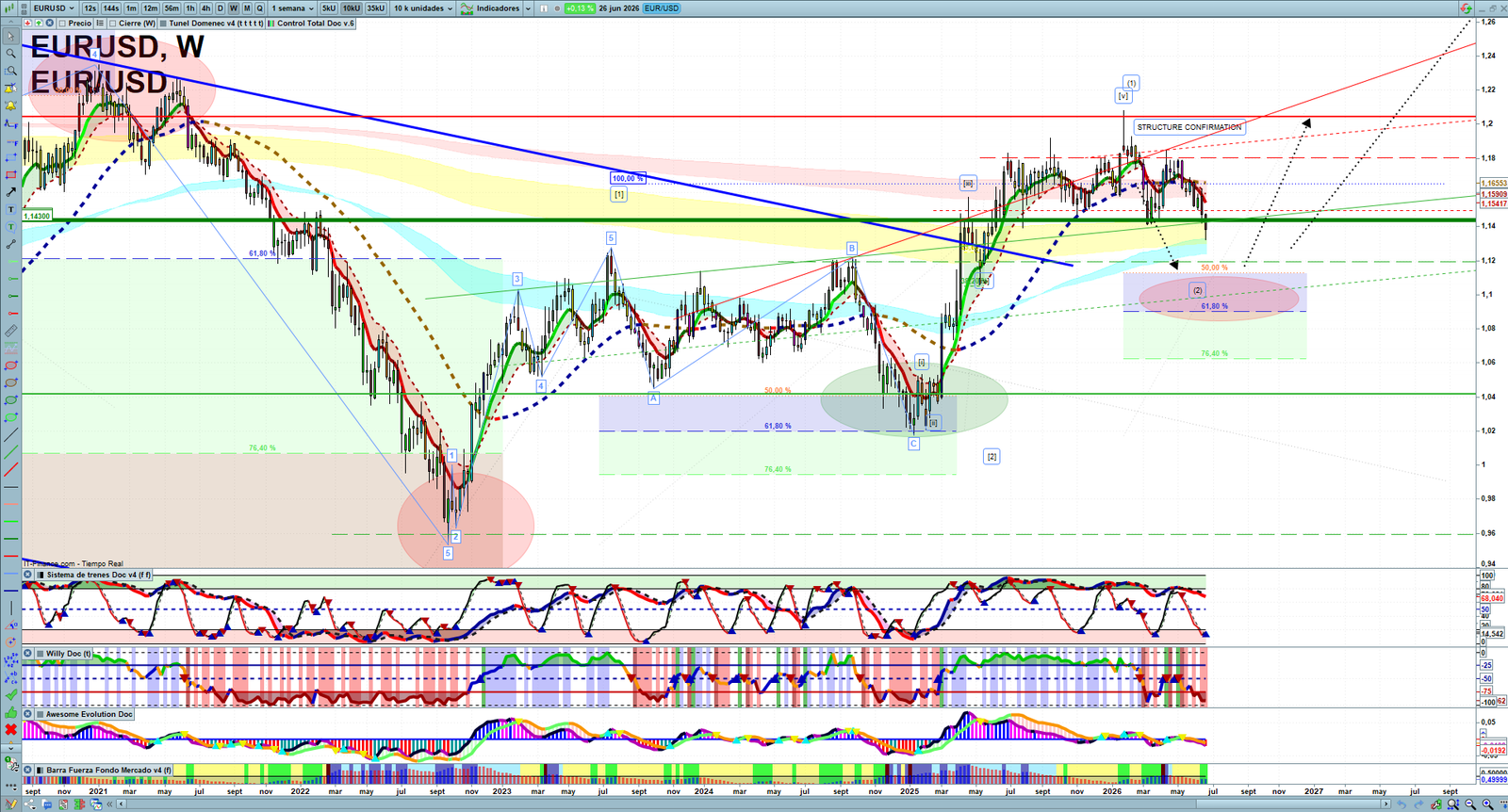Select the 5kU history units button

(329, 8)
